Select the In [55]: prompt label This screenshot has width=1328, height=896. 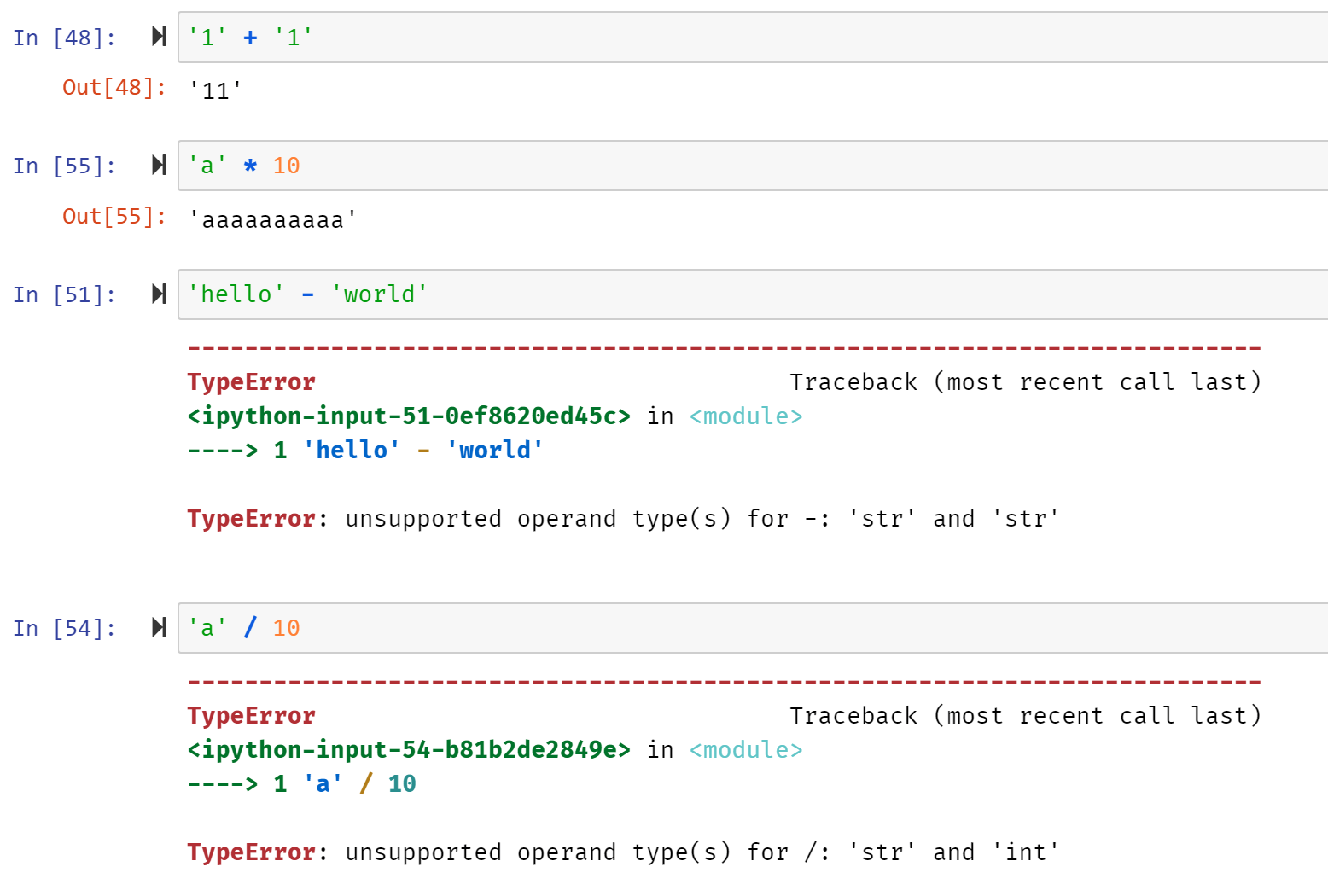(x=64, y=166)
